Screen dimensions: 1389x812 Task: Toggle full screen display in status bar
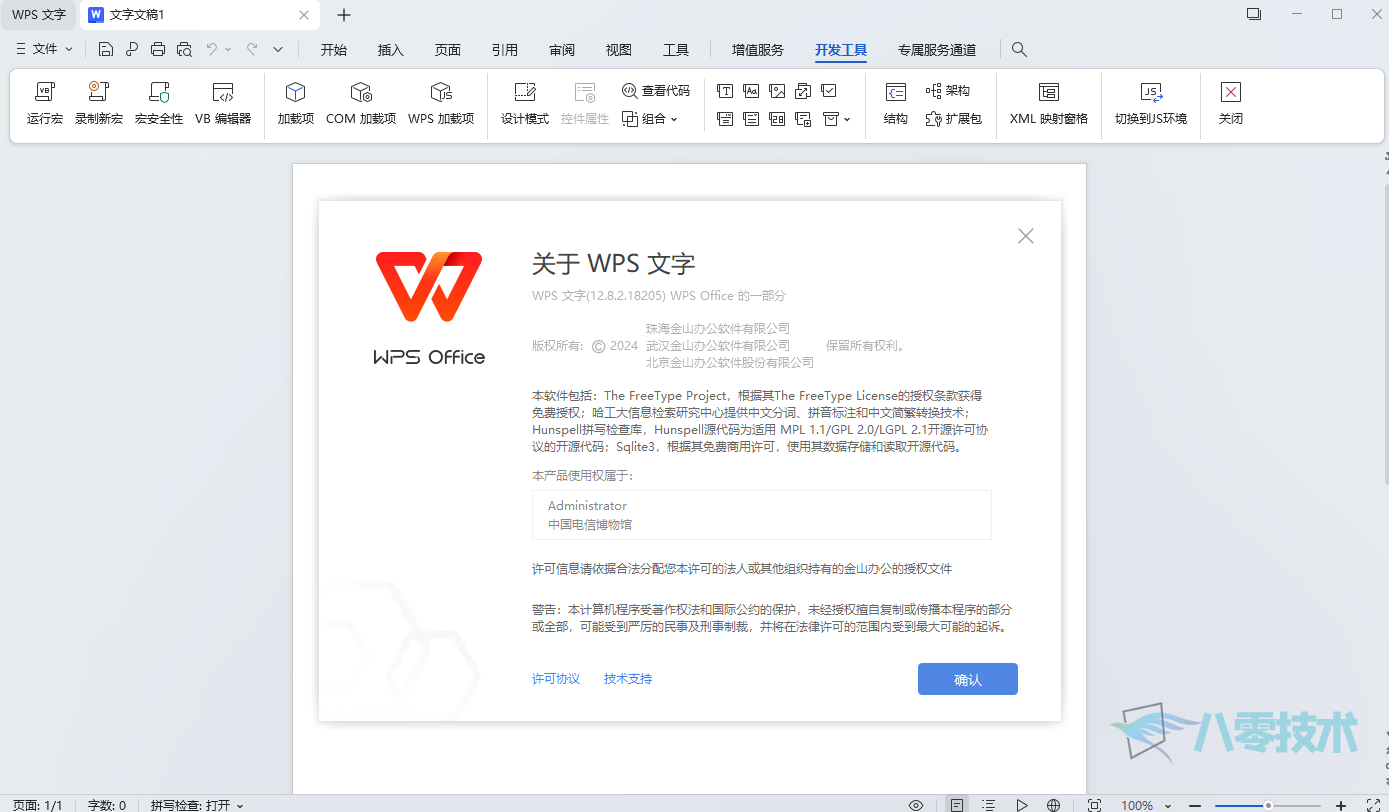(x=1373, y=805)
